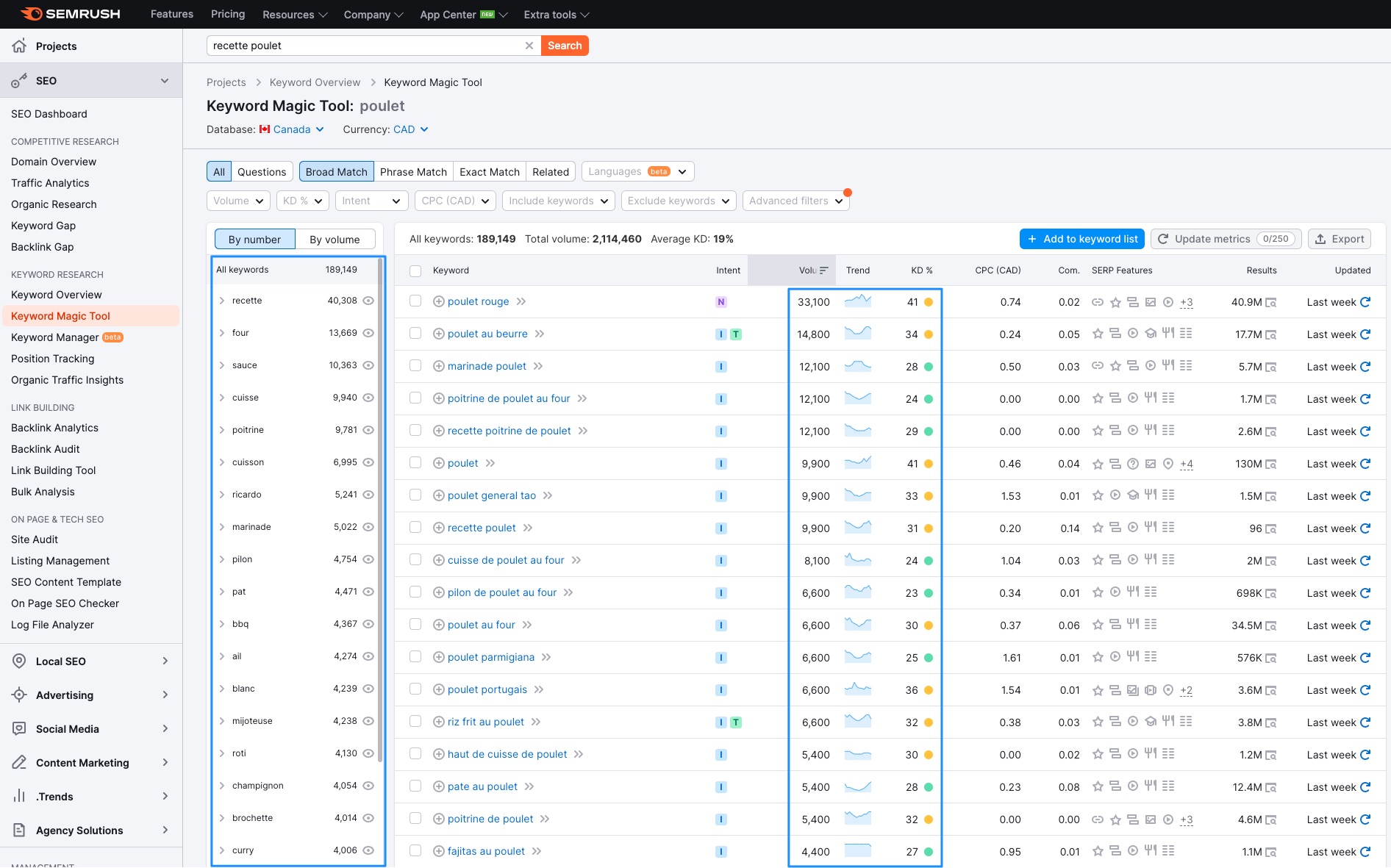Click the Advertising target icon

point(19,695)
